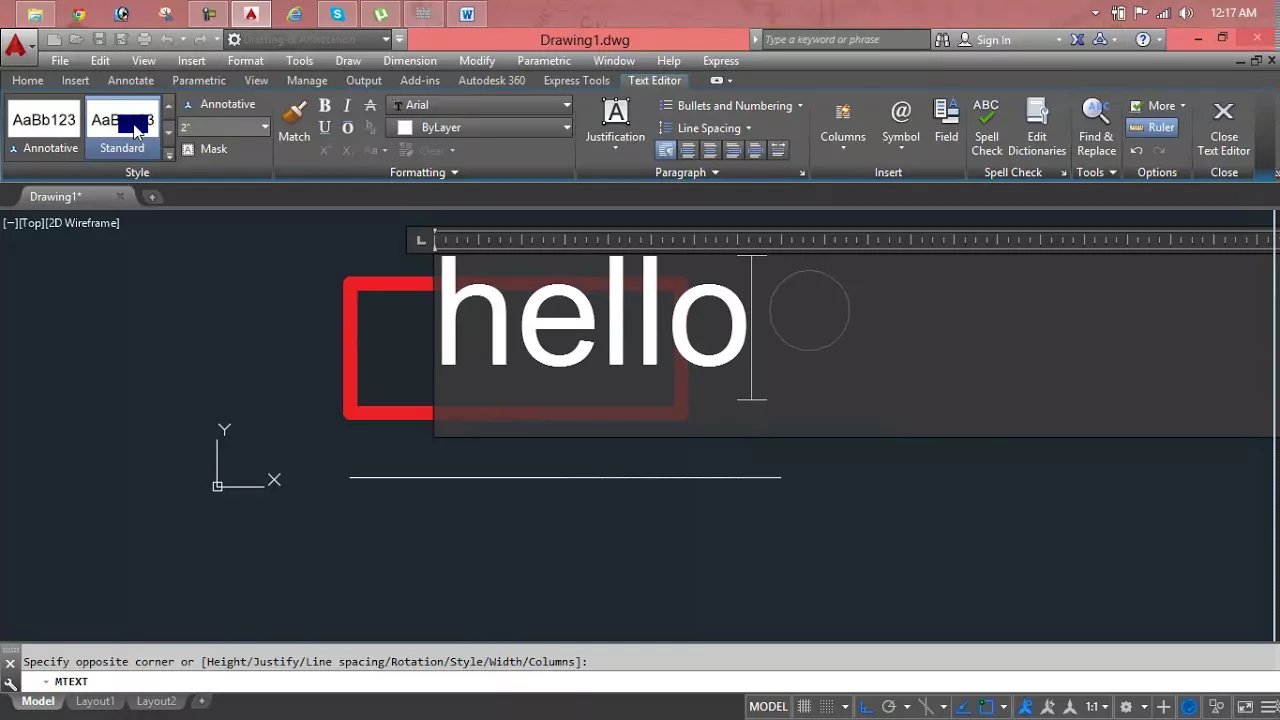Screen dimensions: 1280x720
Task: Toggle Italic formatting
Action: pyautogui.click(x=347, y=105)
